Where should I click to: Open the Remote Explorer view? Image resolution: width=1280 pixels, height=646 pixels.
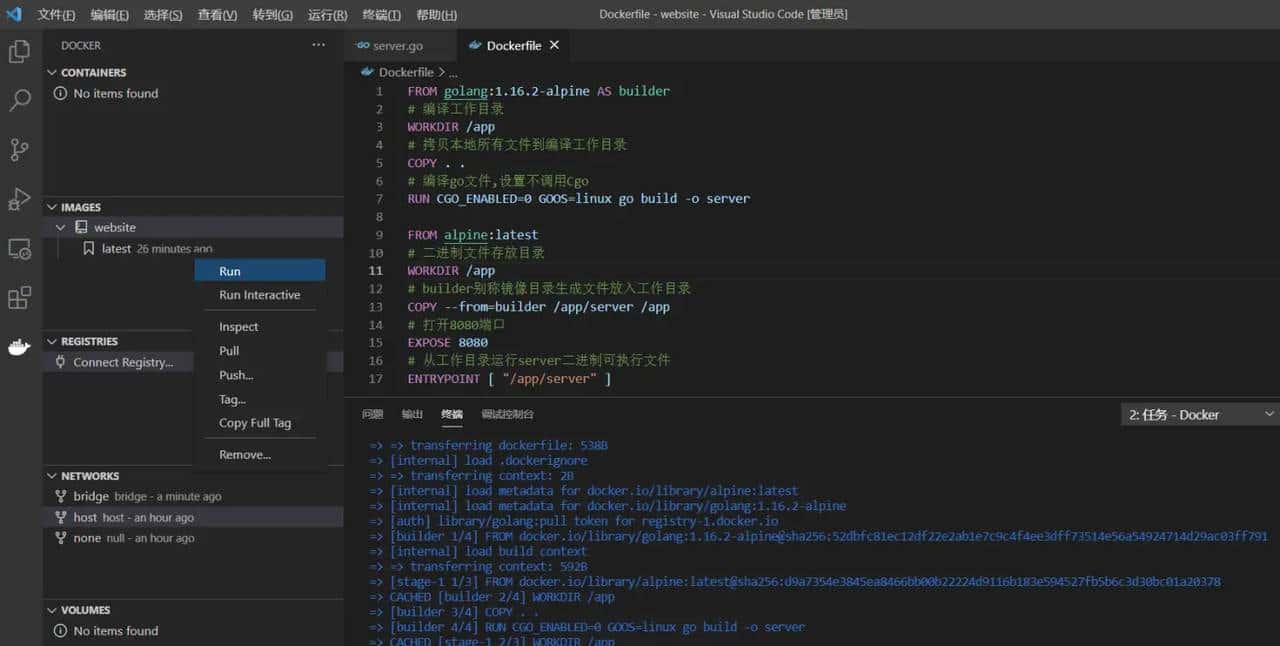click(20, 249)
